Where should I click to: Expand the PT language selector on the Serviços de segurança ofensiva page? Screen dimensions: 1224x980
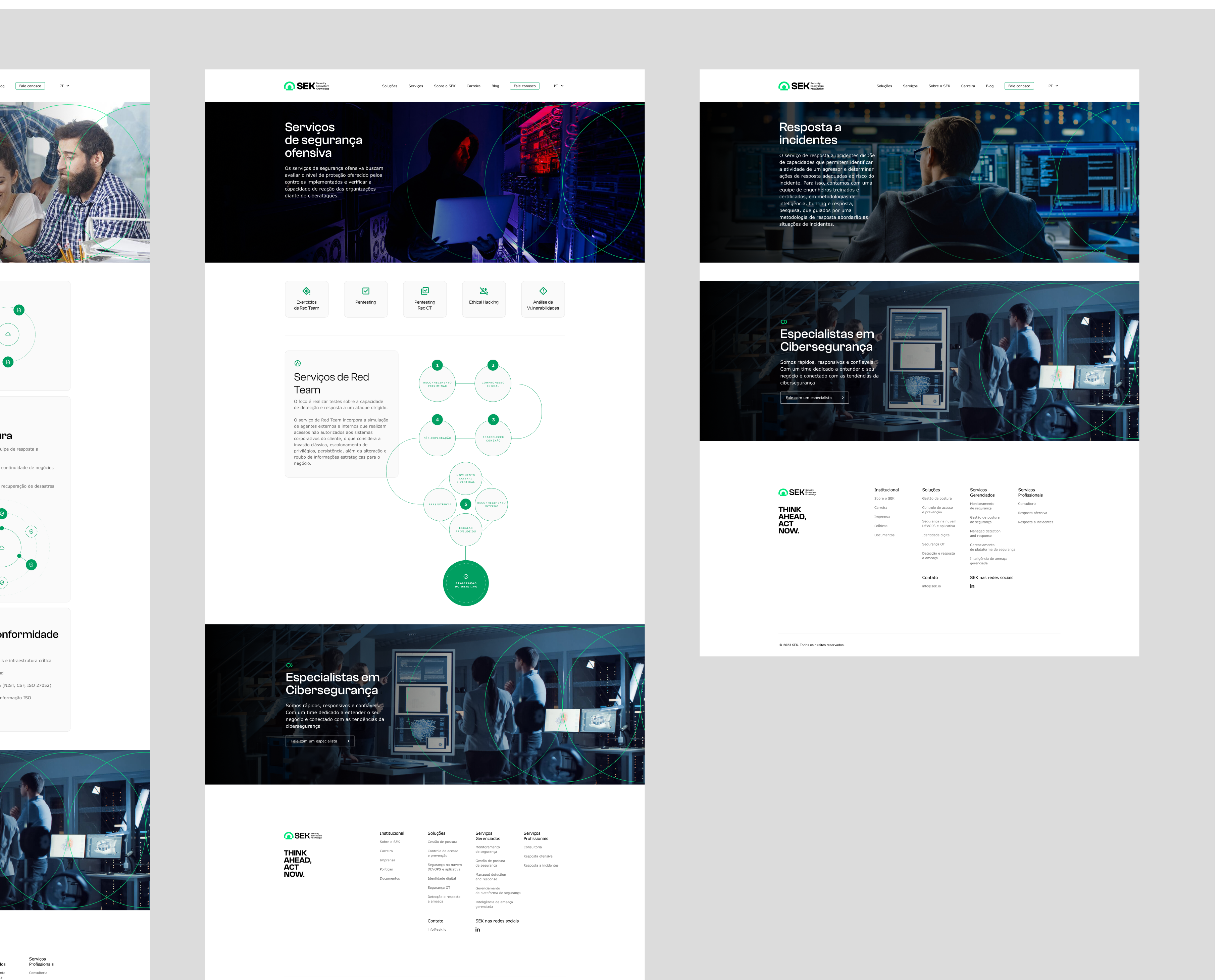click(x=559, y=86)
